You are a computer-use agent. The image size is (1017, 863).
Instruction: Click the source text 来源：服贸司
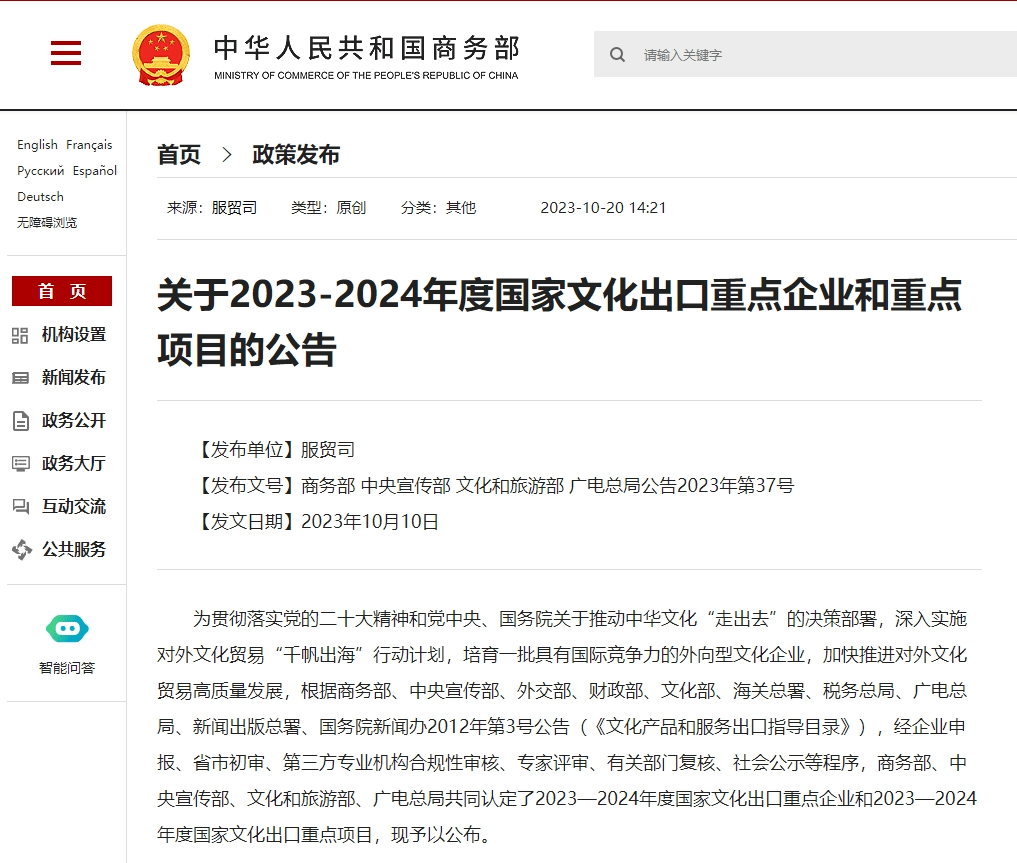[x=212, y=207]
